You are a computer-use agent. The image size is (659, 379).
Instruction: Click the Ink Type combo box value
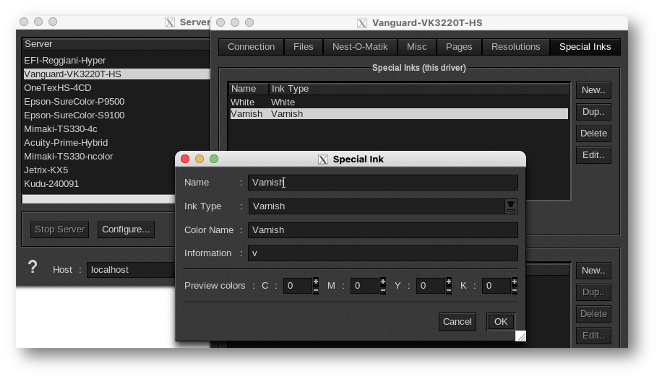click(x=377, y=206)
